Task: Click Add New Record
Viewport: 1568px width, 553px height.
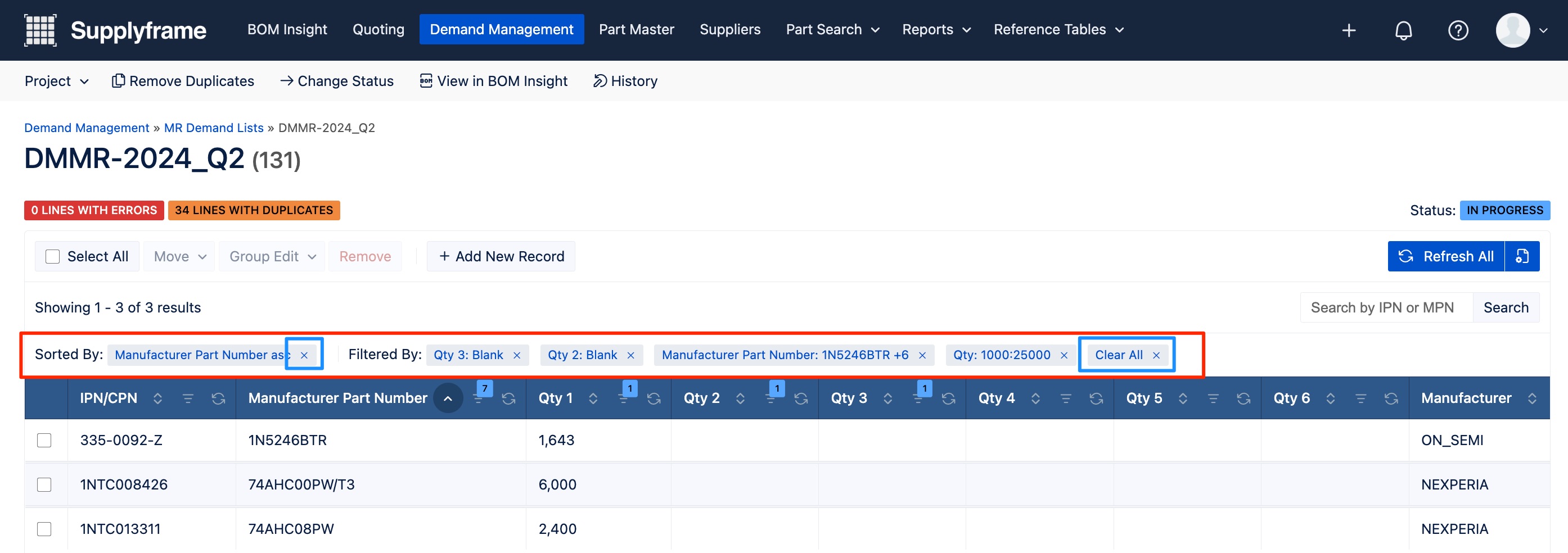Action: tap(501, 257)
